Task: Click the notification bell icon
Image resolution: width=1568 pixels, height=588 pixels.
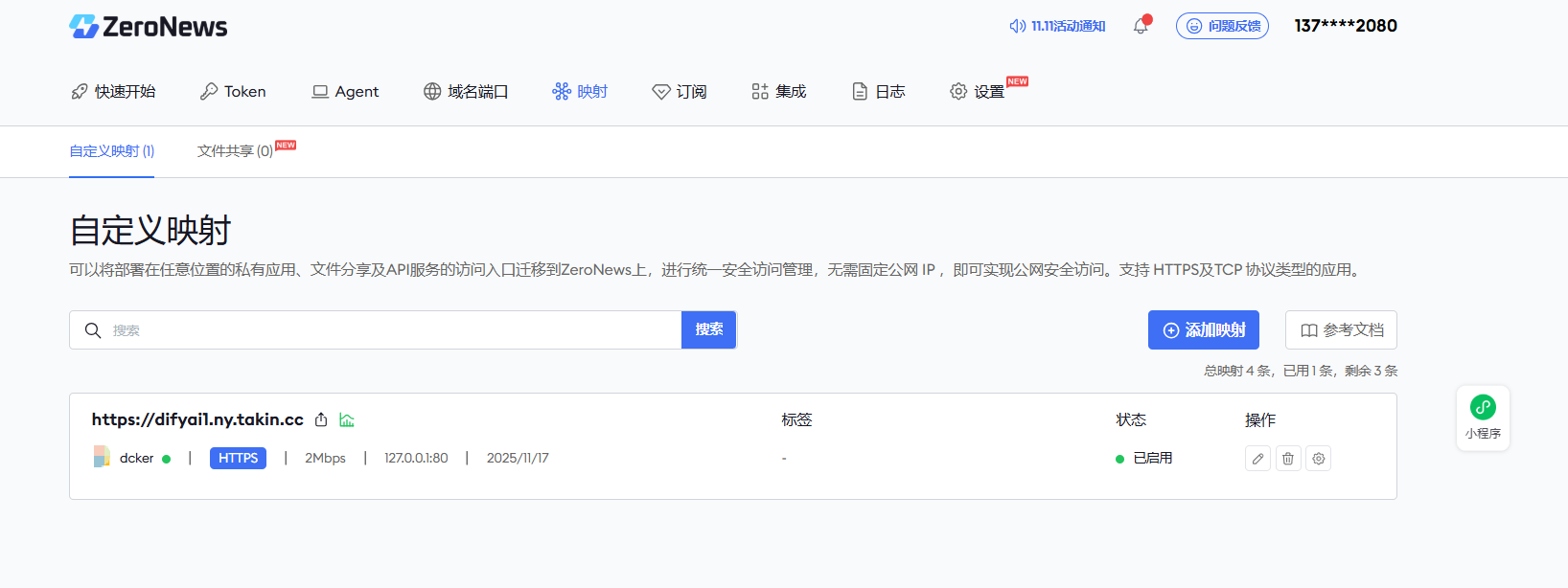Action: [1141, 26]
